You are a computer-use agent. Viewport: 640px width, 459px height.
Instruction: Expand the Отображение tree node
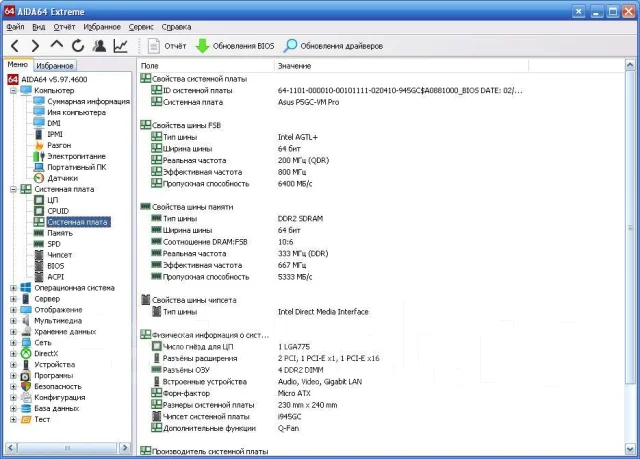point(13,310)
